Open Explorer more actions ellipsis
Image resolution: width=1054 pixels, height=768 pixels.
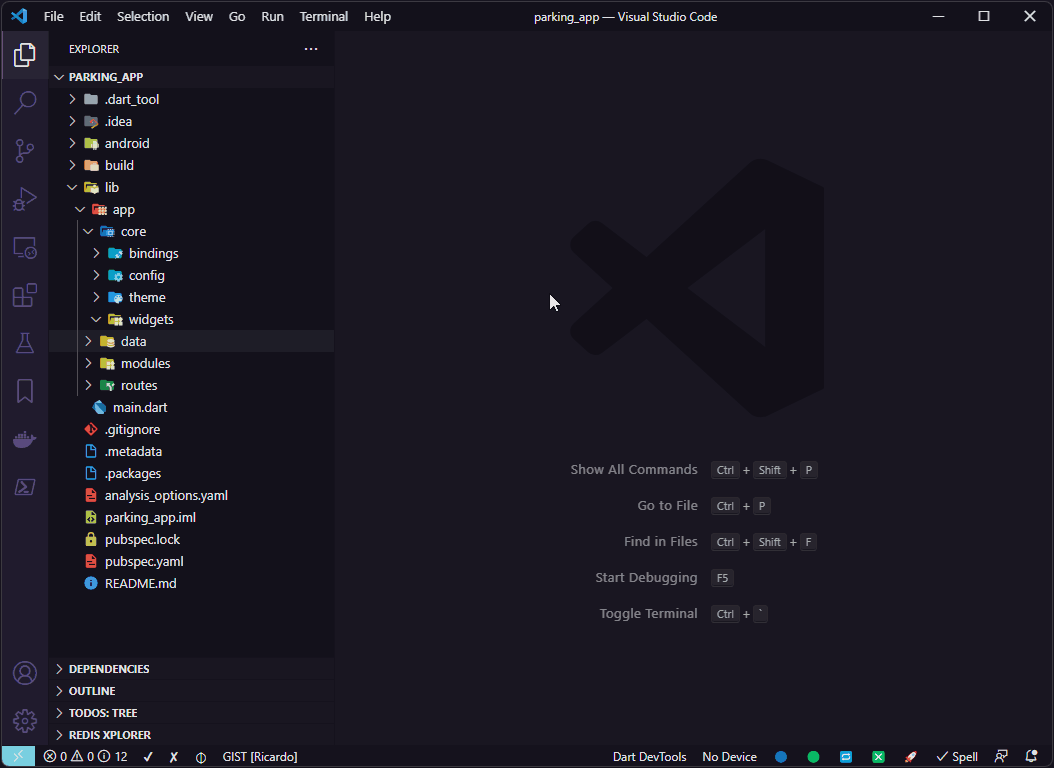click(311, 49)
